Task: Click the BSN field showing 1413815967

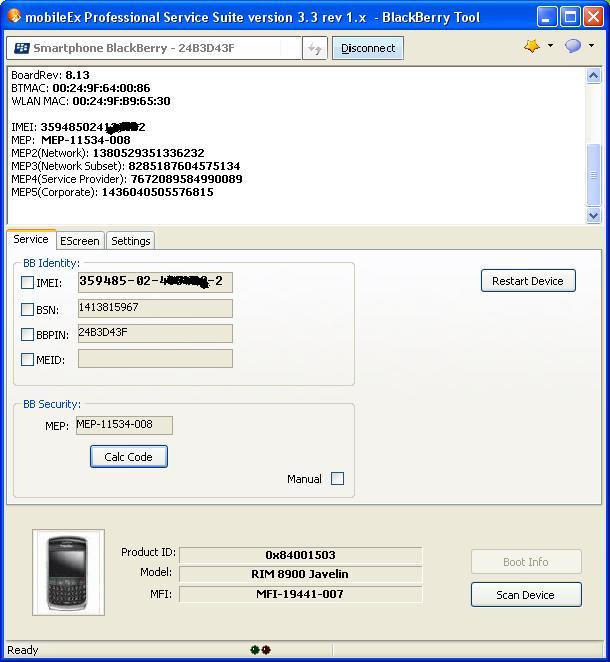Action: (155, 308)
